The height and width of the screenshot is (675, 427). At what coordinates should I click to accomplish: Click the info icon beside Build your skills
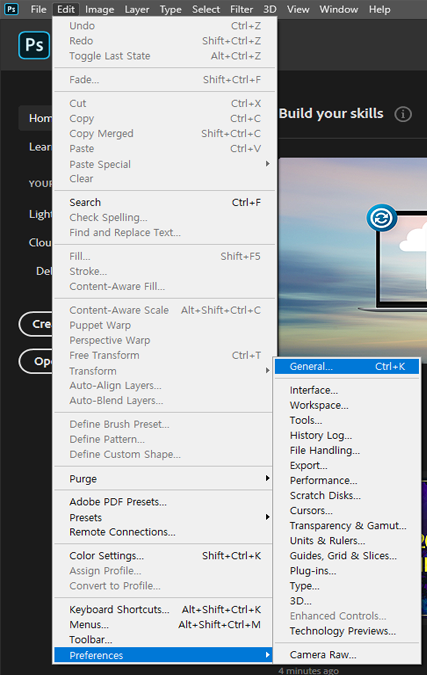tap(403, 114)
